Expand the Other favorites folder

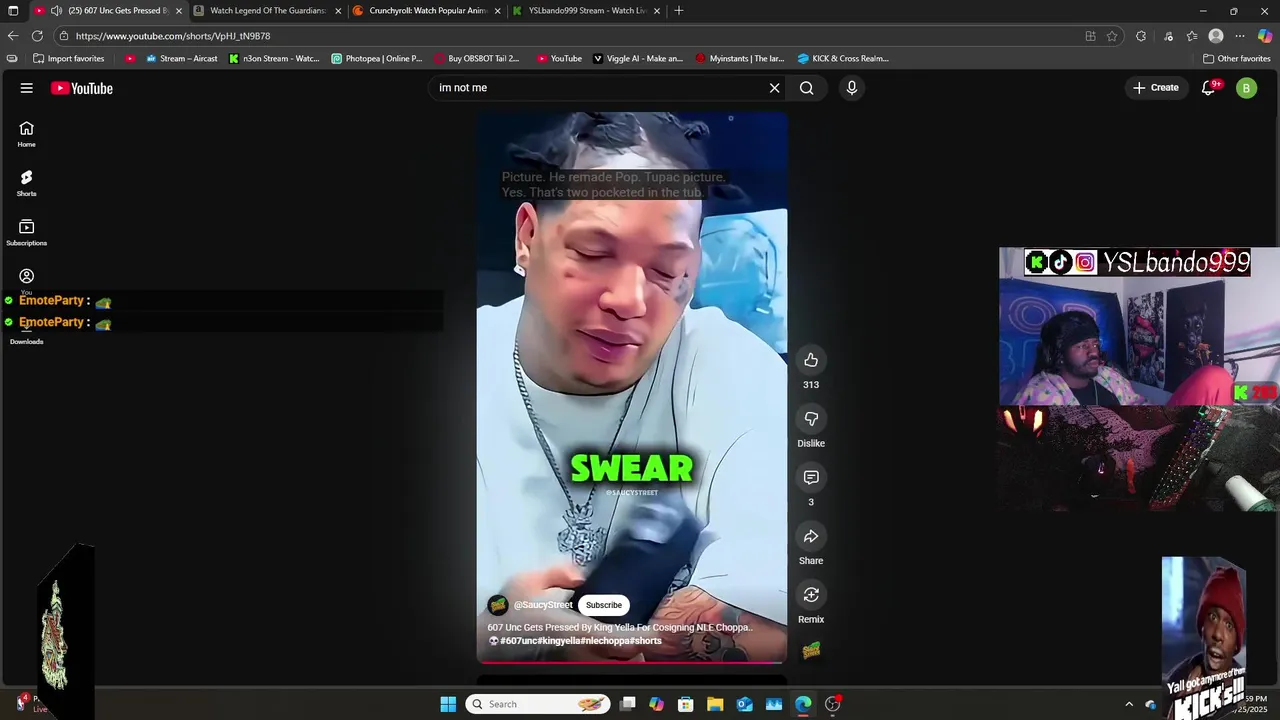[1237, 59]
